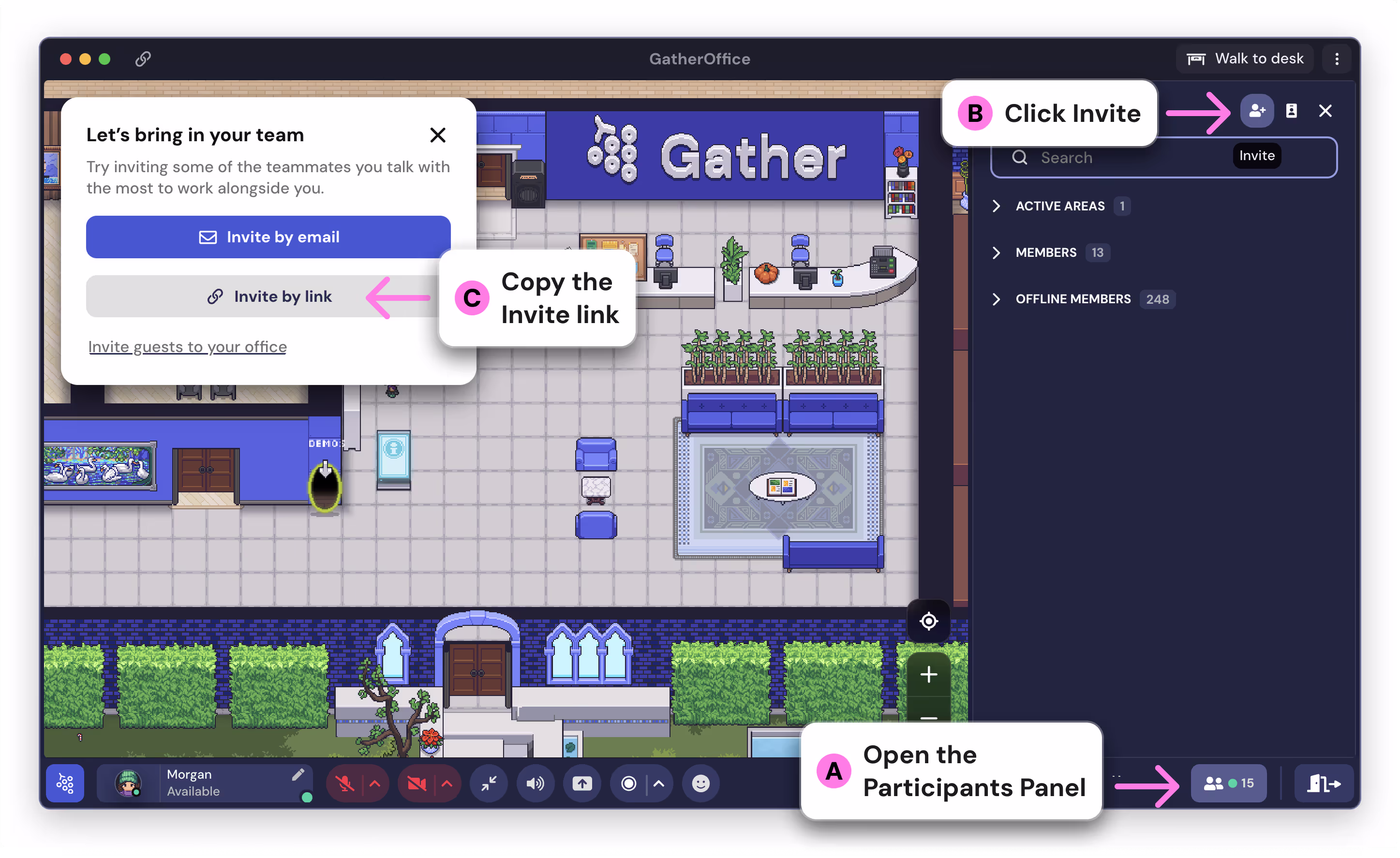Open the three-dot options menu in title bar
This screenshot has height=858, width=1400.
(1336, 59)
